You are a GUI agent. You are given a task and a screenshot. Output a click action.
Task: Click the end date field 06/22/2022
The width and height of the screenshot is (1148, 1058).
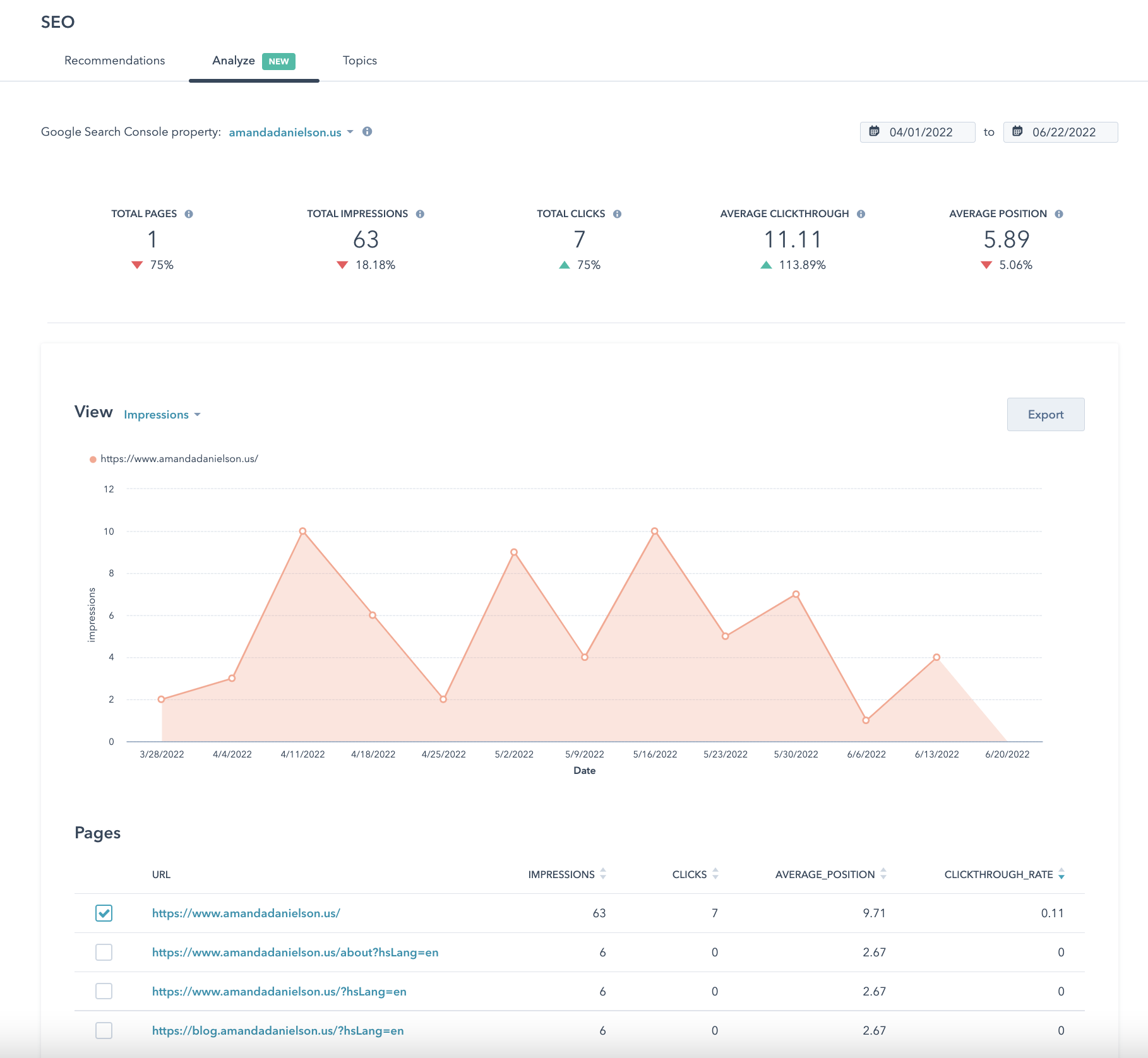(x=1060, y=132)
